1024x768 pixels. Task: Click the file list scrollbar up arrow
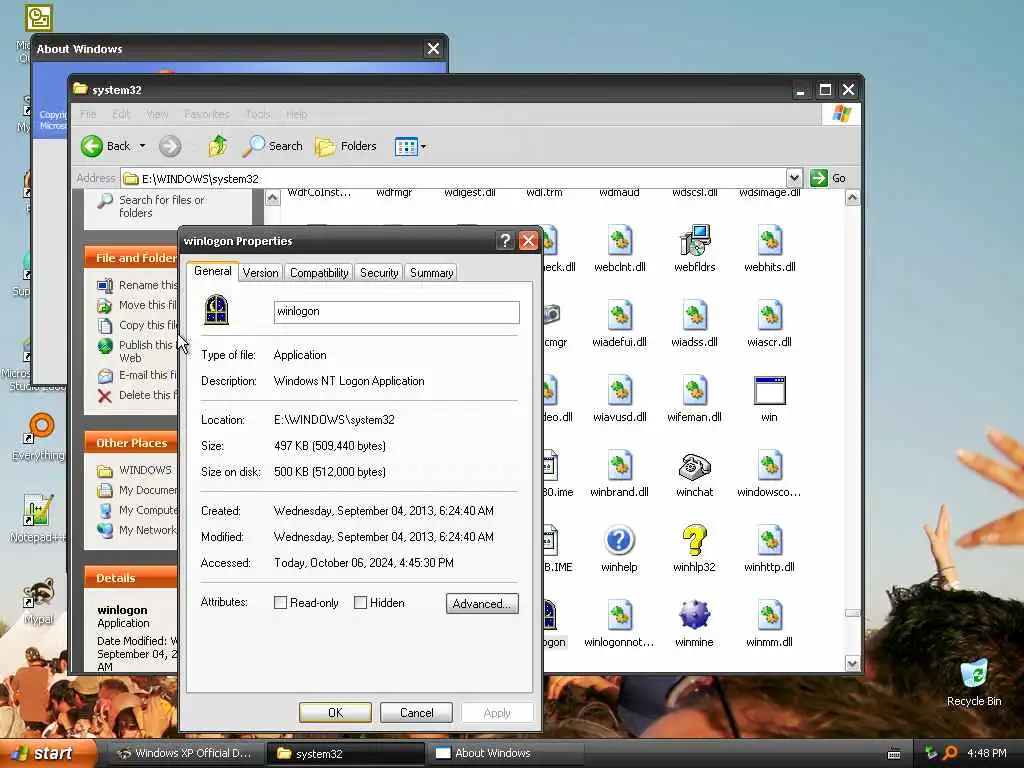(x=852, y=198)
